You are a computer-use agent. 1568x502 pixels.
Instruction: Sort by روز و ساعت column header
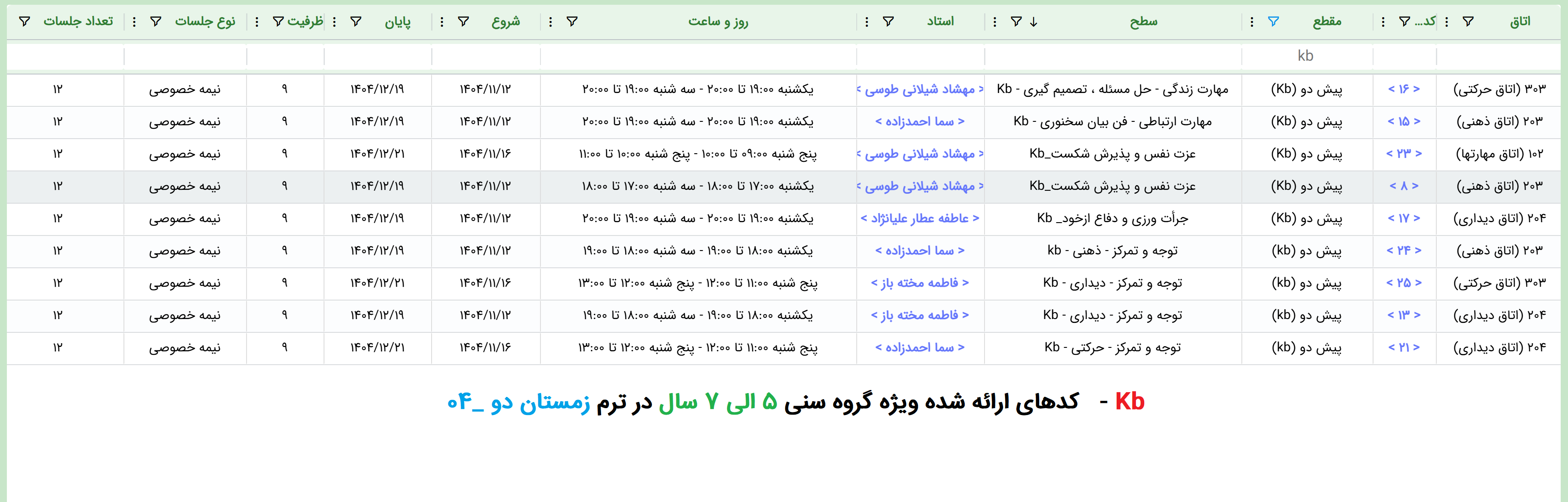click(x=718, y=22)
